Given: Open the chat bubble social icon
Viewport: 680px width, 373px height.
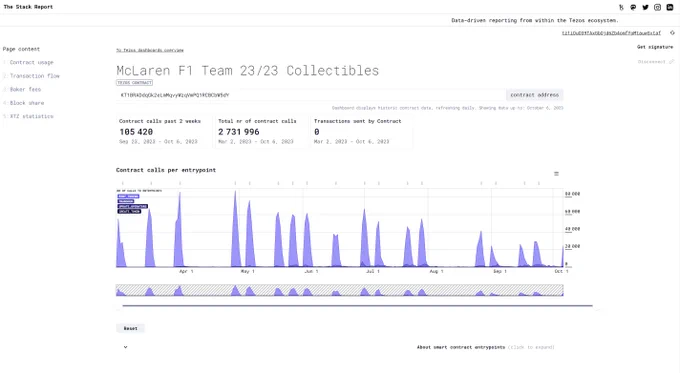Looking at the screenshot, I should pyautogui.click(x=633, y=7).
